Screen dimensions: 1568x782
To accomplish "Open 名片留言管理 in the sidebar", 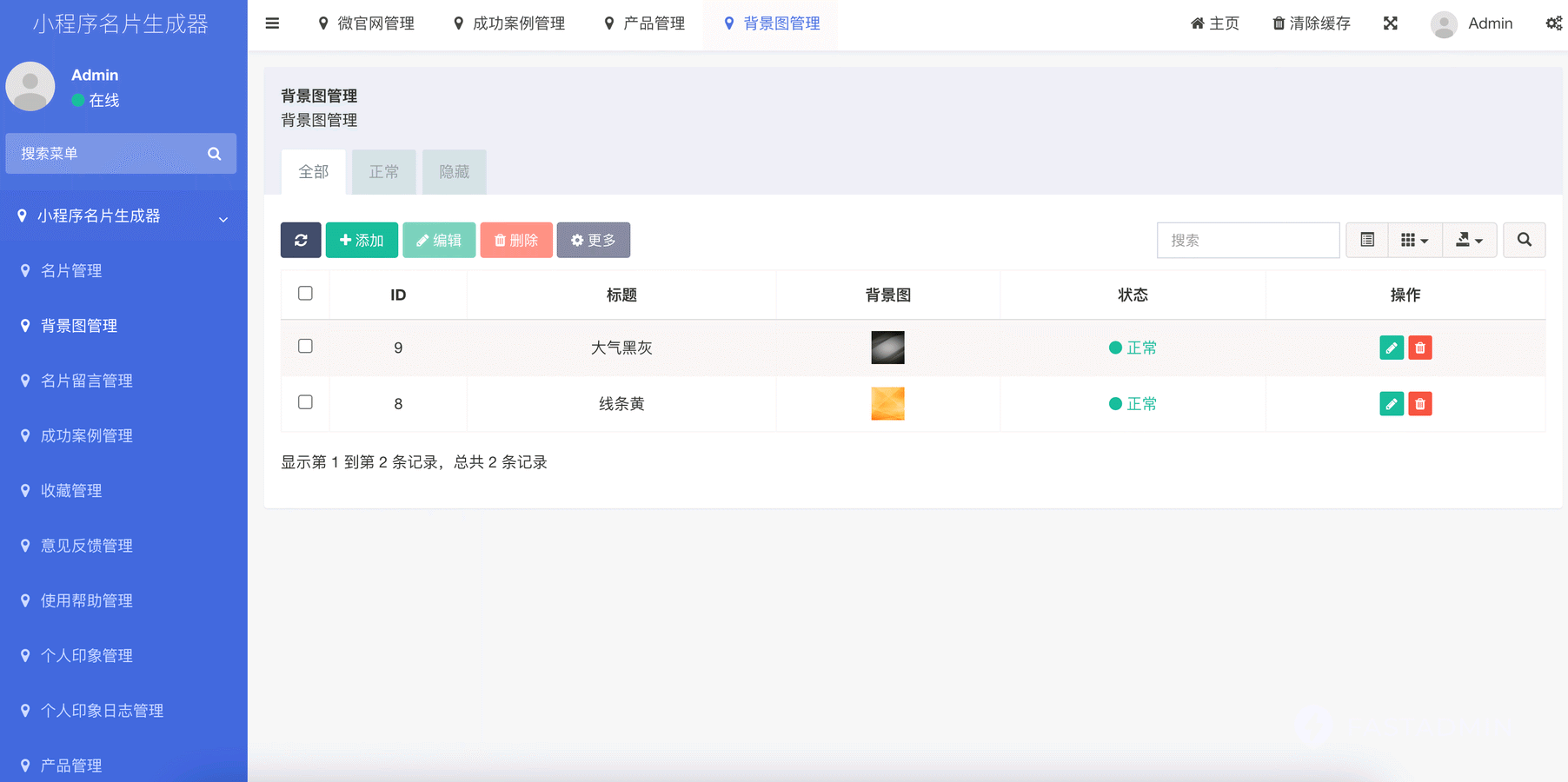I will click(85, 380).
